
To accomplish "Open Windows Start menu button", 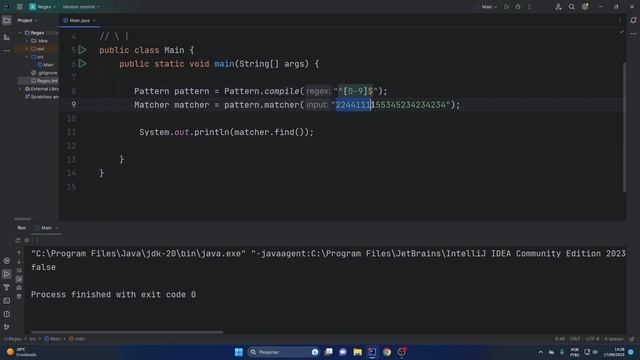I will 239,352.
